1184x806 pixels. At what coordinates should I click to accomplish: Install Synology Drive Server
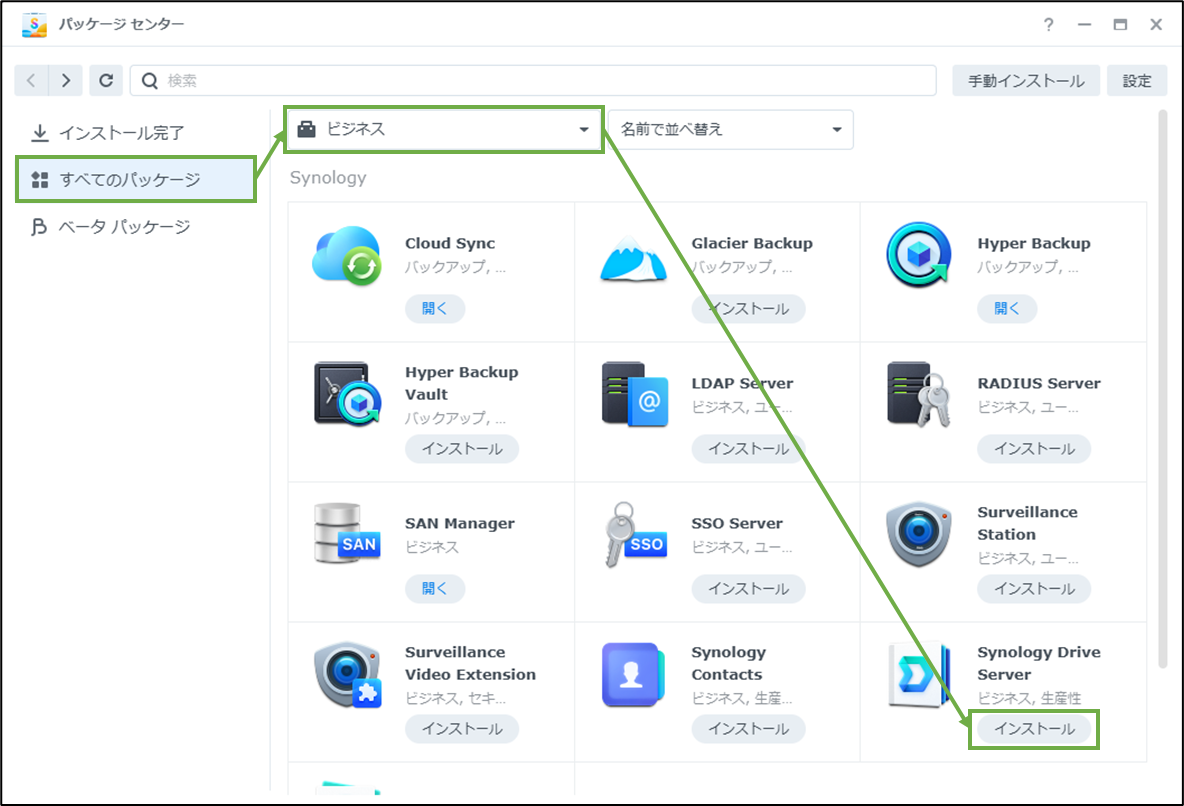[x=1034, y=729]
